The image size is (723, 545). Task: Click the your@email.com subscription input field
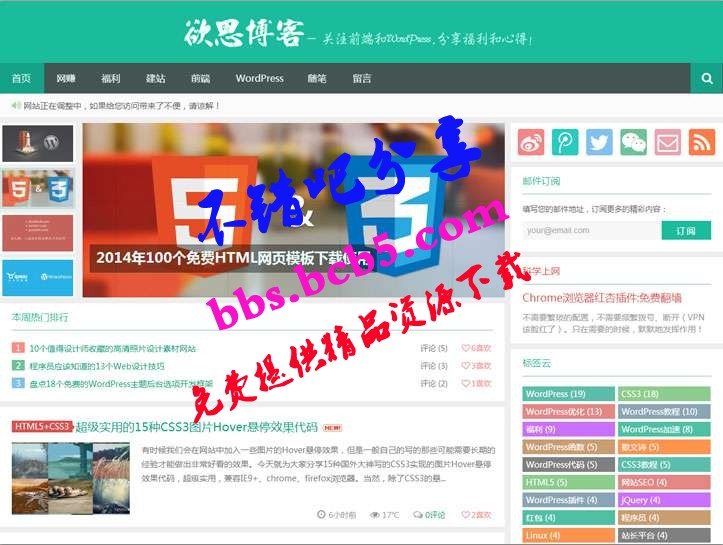pyautogui.click(x=591, y=231)
